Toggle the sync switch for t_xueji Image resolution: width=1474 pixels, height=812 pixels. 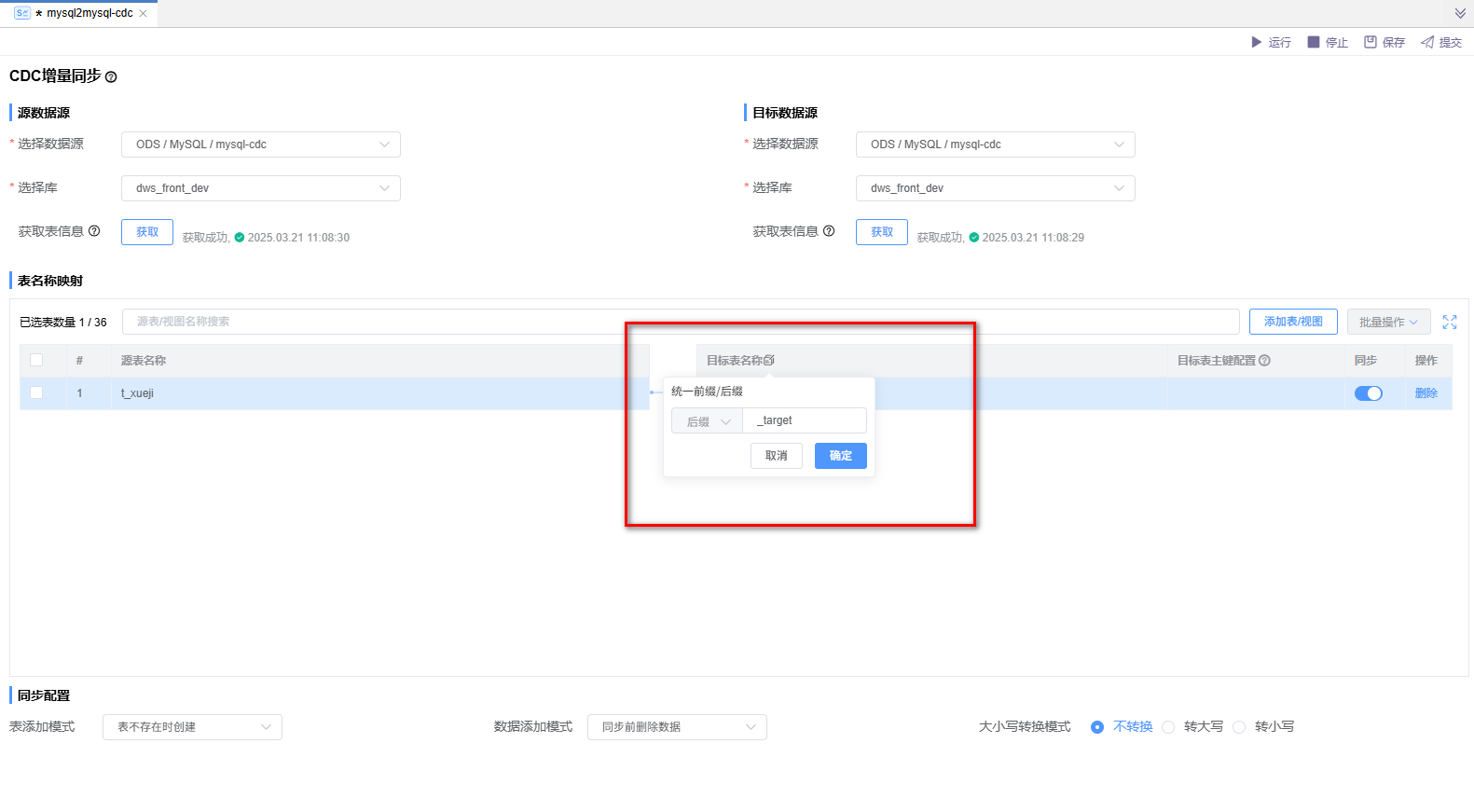point(1368,393)
